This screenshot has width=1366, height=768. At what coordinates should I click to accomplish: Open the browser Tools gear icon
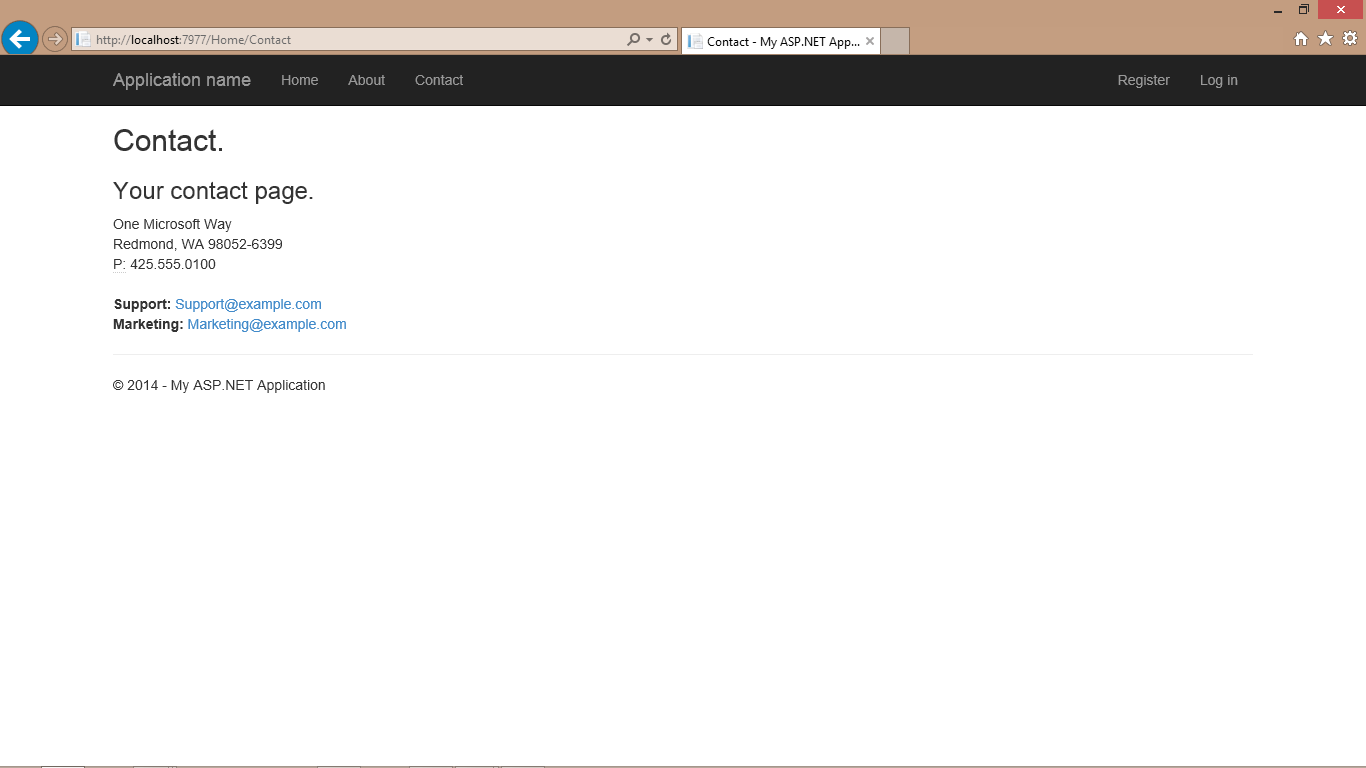point(1350,39)
